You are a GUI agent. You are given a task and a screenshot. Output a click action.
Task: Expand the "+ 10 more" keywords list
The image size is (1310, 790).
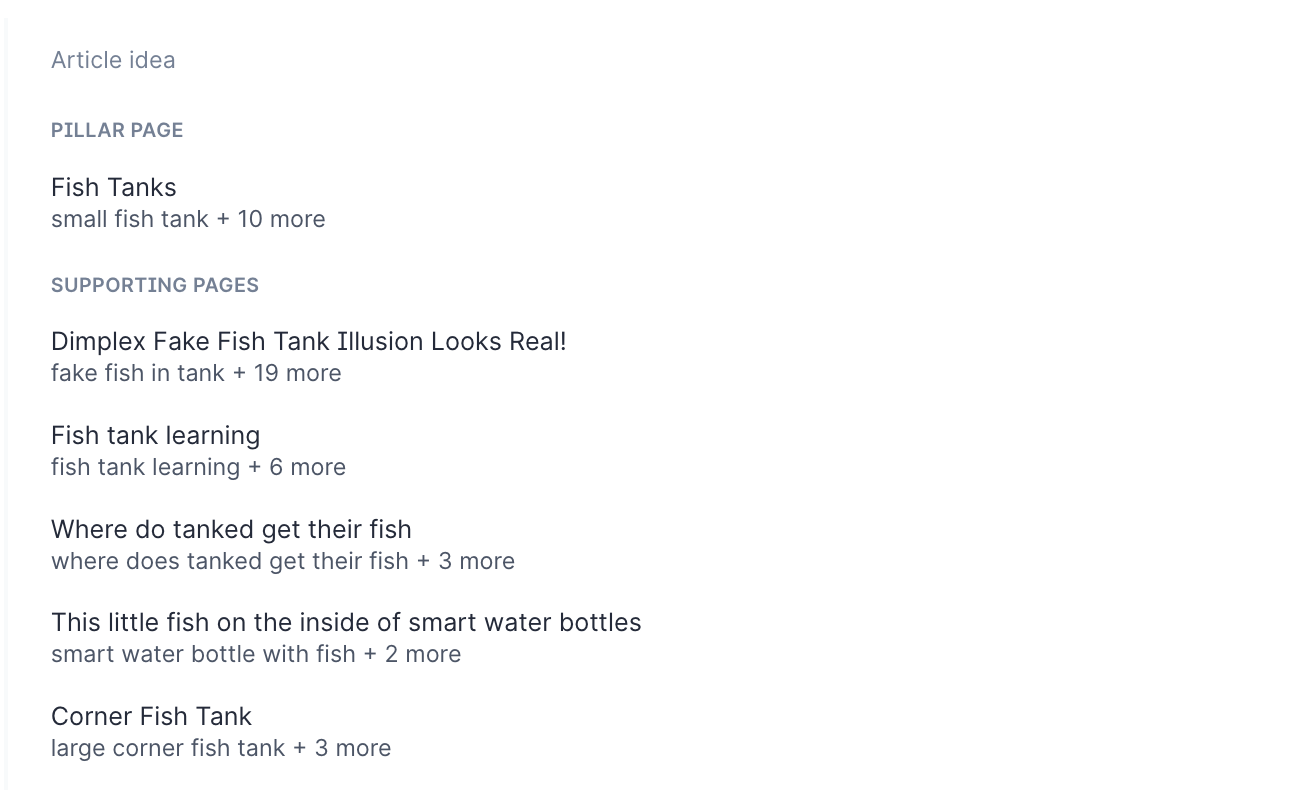click(x=271, y=219)
